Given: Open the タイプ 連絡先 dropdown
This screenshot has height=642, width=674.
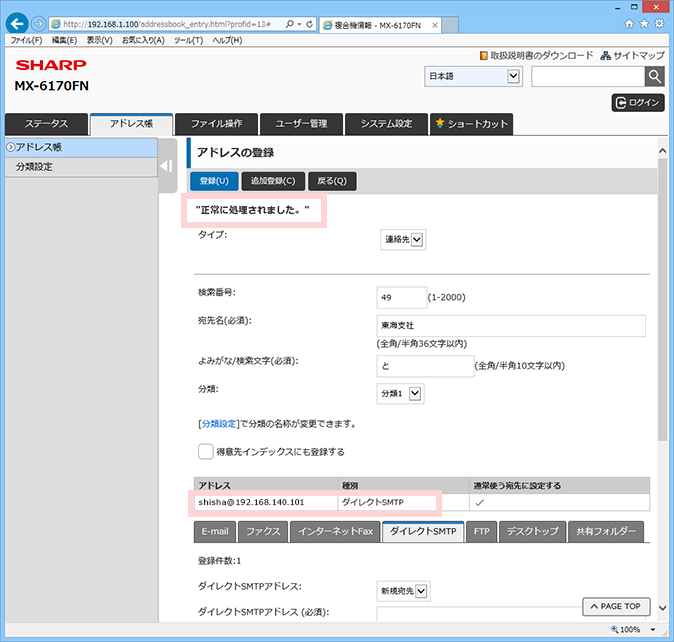Looking at the screenshot, I should pyautogui.click(x=403, y=239).
